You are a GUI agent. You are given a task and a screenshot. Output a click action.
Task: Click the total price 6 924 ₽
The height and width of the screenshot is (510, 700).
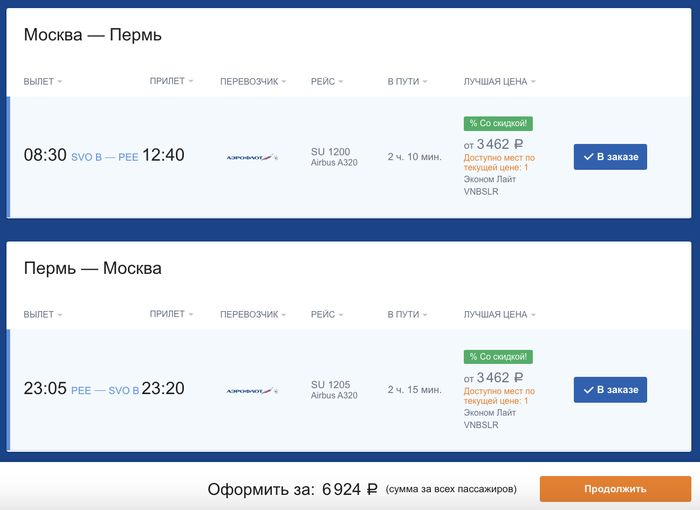pos(349,489)
